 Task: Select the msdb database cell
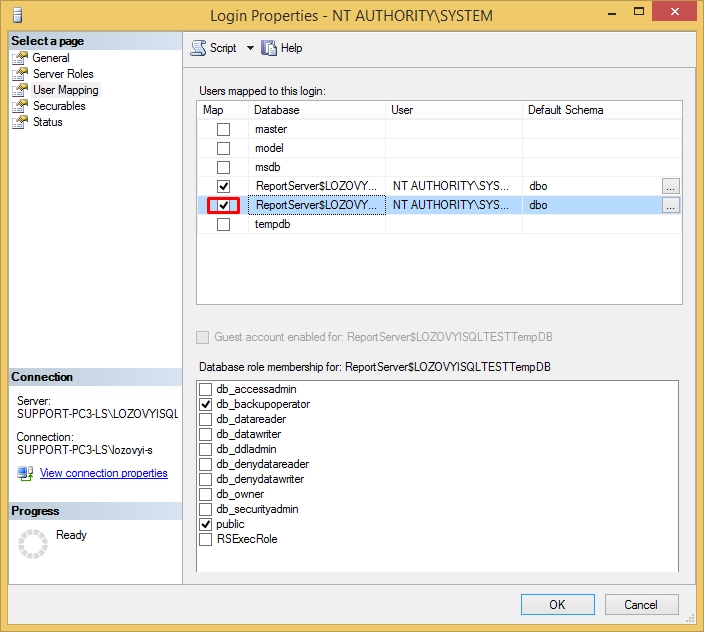317,167
